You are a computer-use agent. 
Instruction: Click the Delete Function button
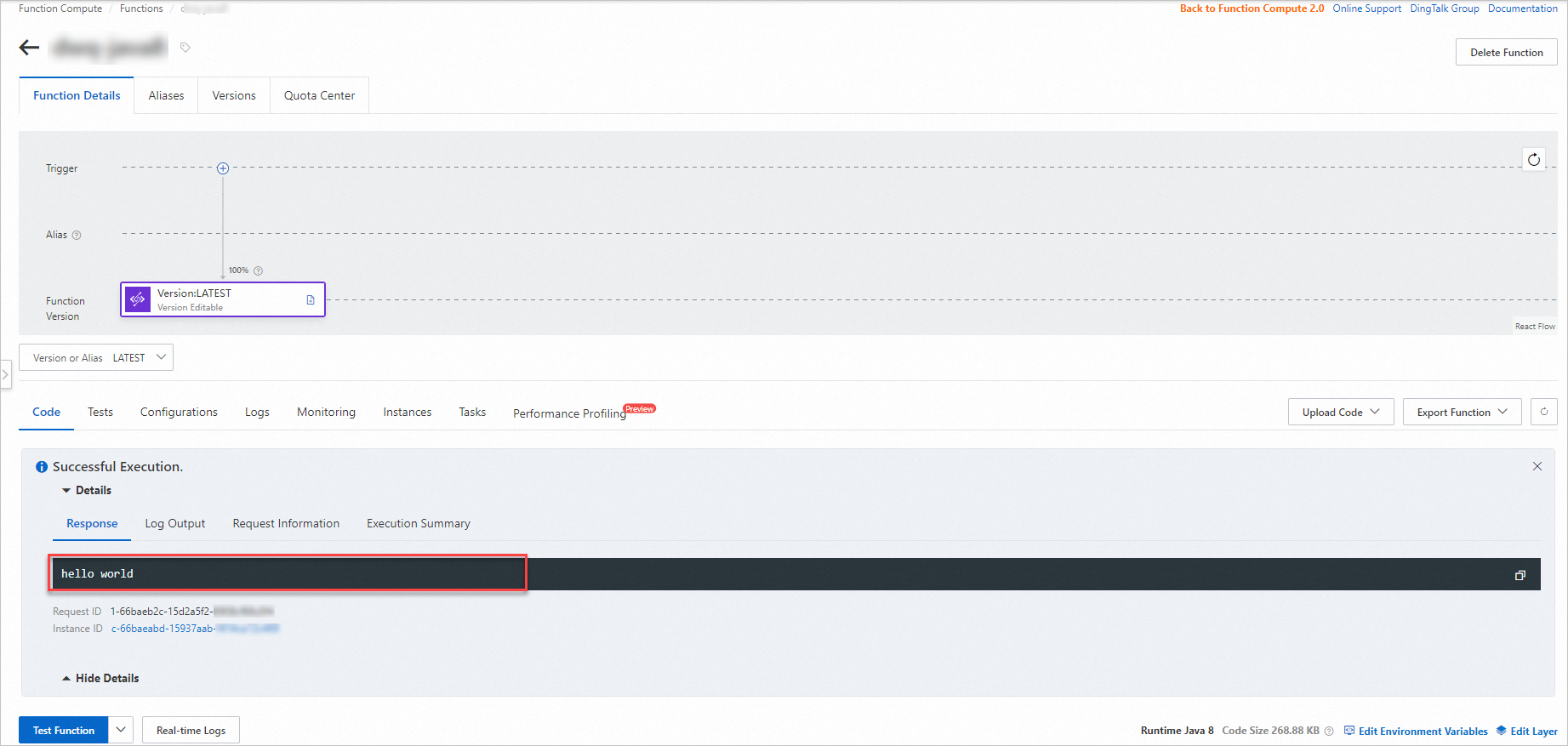pos(1506,52)
